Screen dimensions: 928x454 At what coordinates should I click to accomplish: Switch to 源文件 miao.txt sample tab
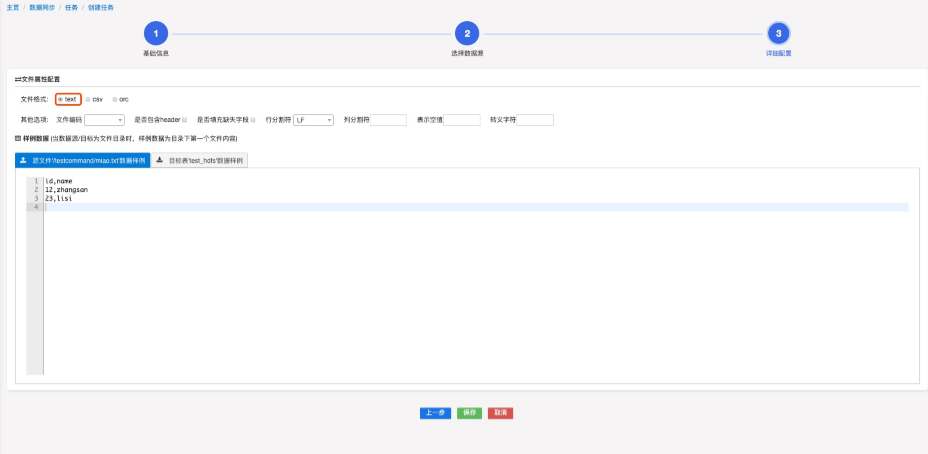[x=83, y=160]
